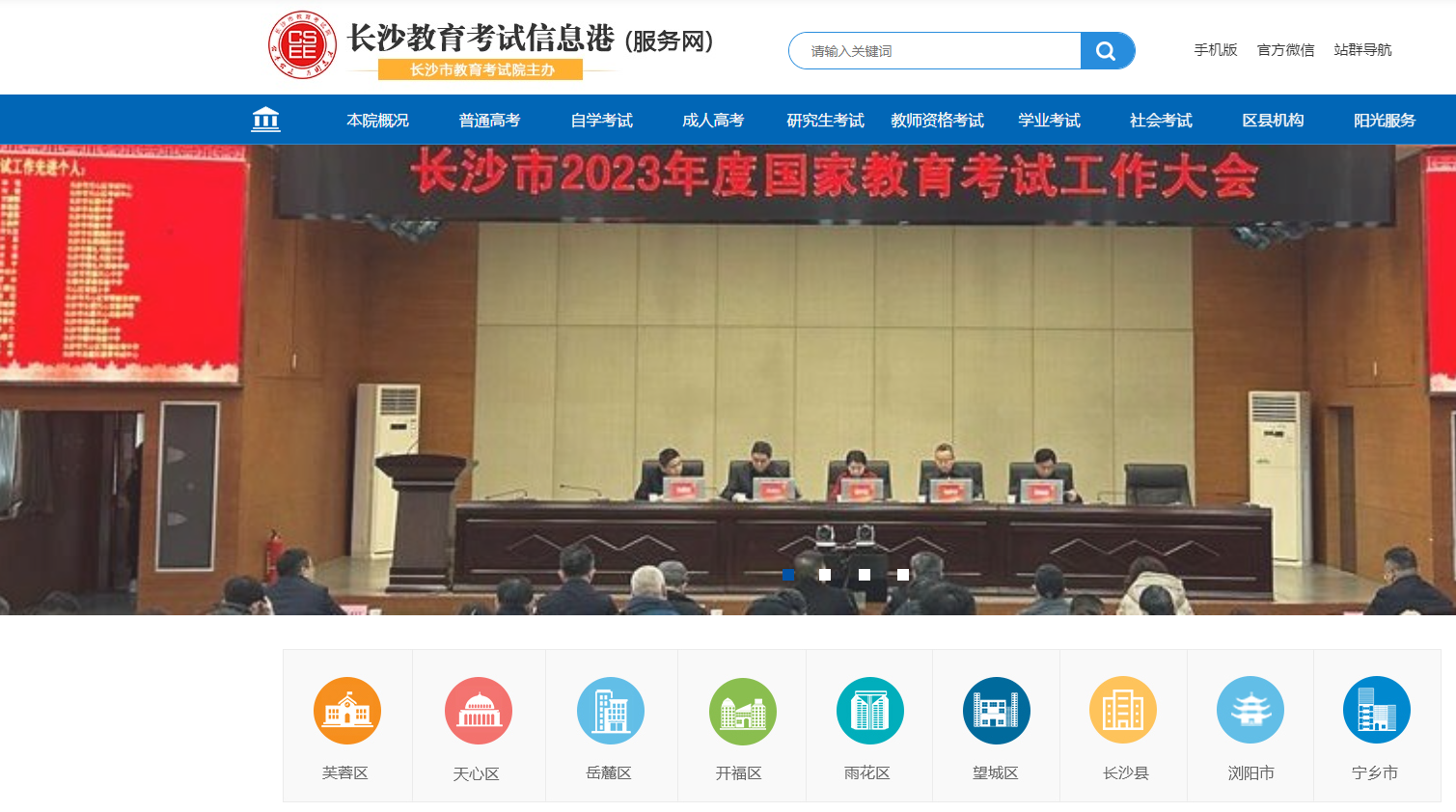This screenshot has height=812, width=1456.
Task: Expand the 区县机构 navigation section
Action: click(1273, 119)
